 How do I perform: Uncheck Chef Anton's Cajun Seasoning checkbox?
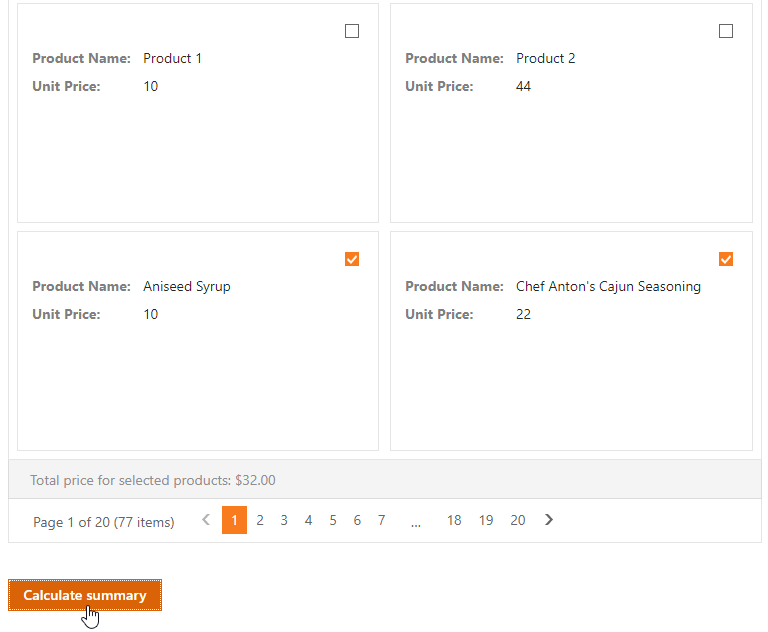click(725, 259)
